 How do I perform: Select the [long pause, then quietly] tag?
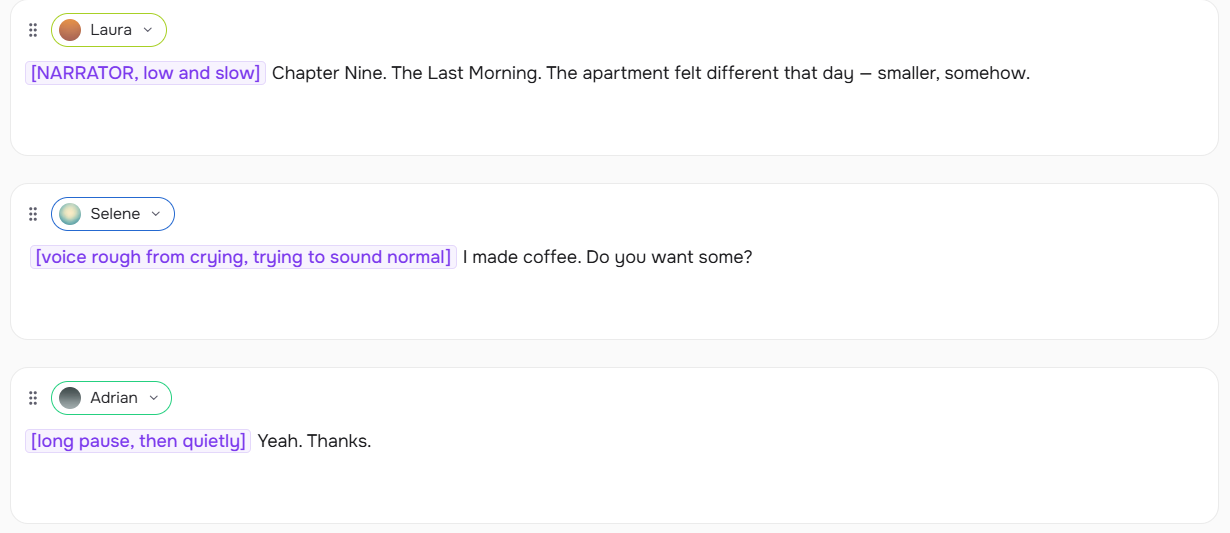pos(138,441)
